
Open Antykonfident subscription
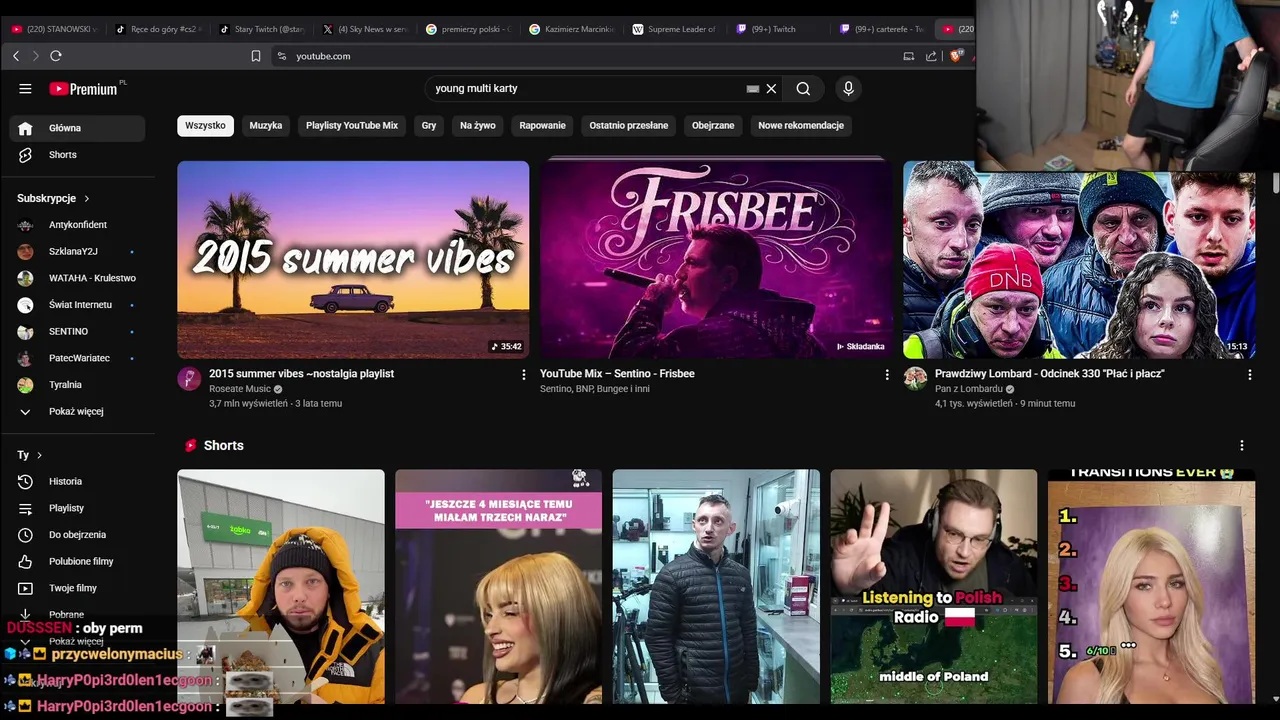pyautogui.click(x=77, y=225)
